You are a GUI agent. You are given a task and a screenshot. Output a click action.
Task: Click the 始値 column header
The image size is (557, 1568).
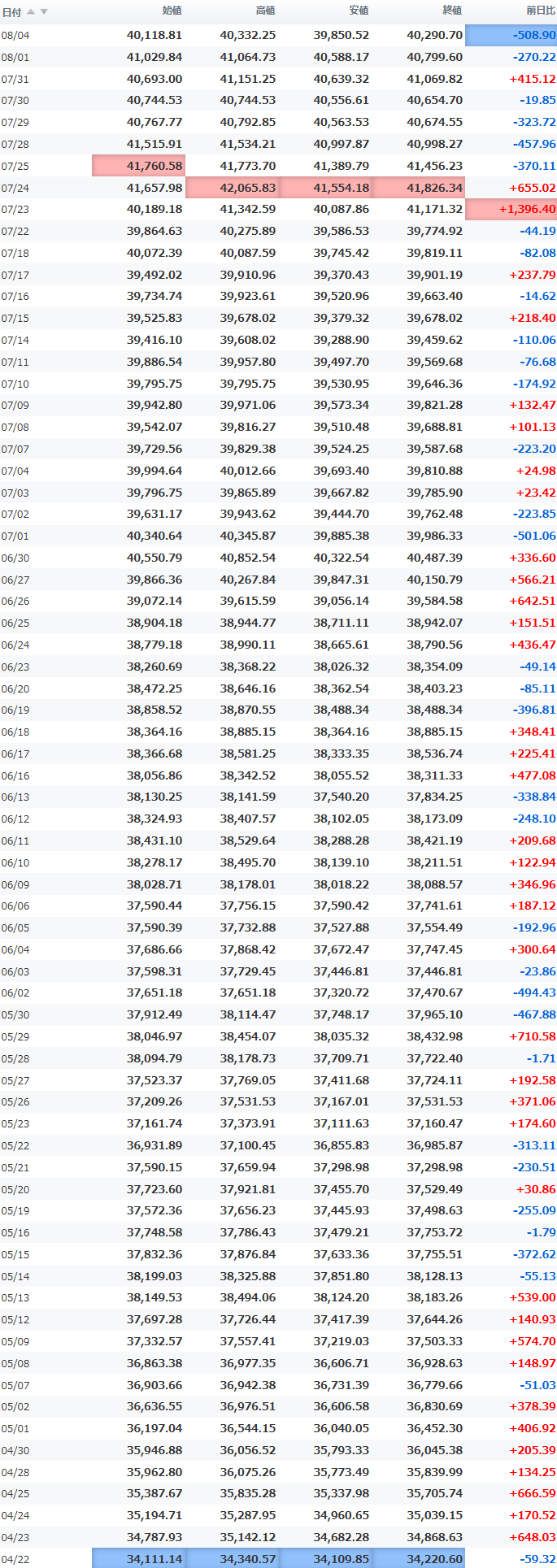(172, 11)
